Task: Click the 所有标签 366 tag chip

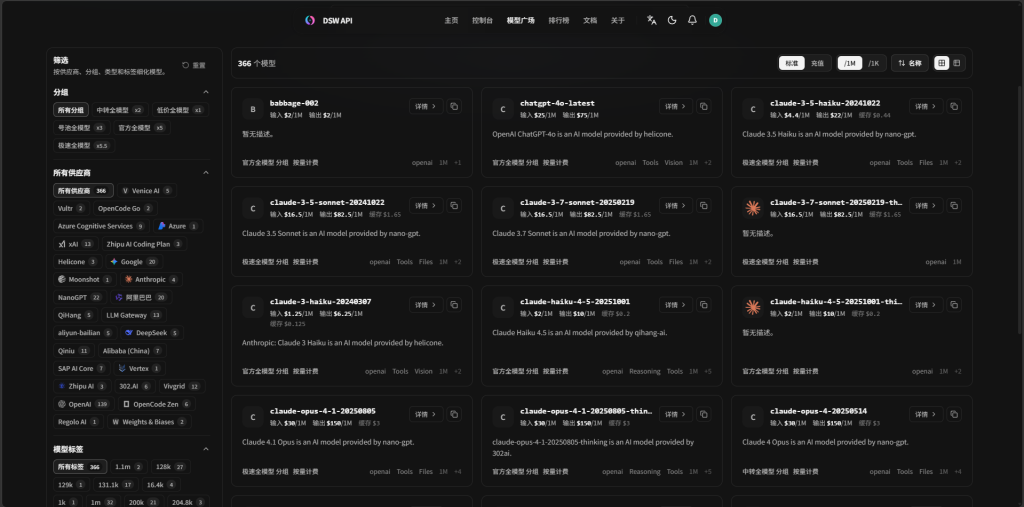Action: tap(80, 467)
